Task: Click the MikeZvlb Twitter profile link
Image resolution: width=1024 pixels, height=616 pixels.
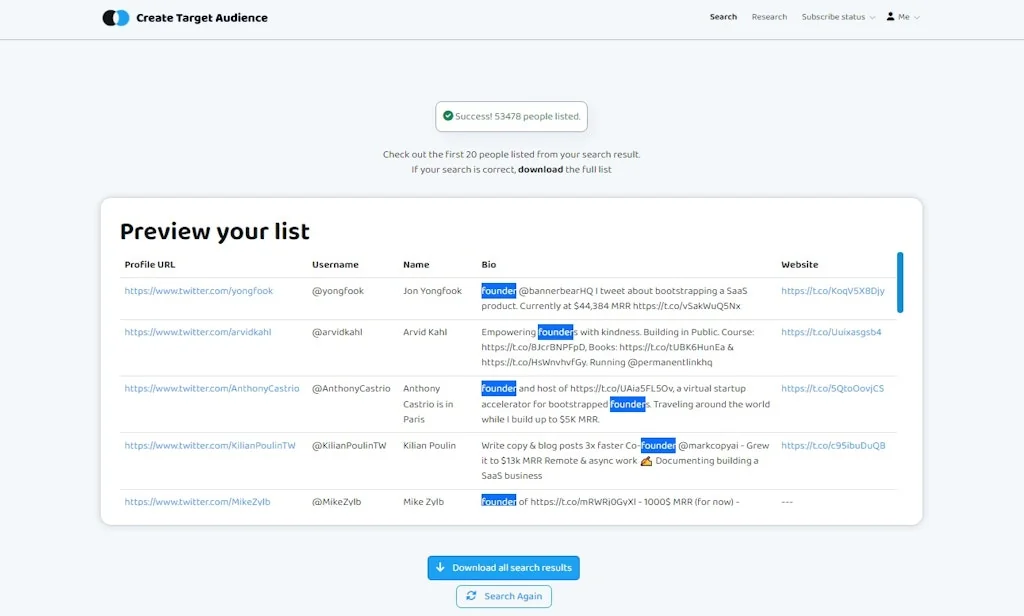Action: 199,501
